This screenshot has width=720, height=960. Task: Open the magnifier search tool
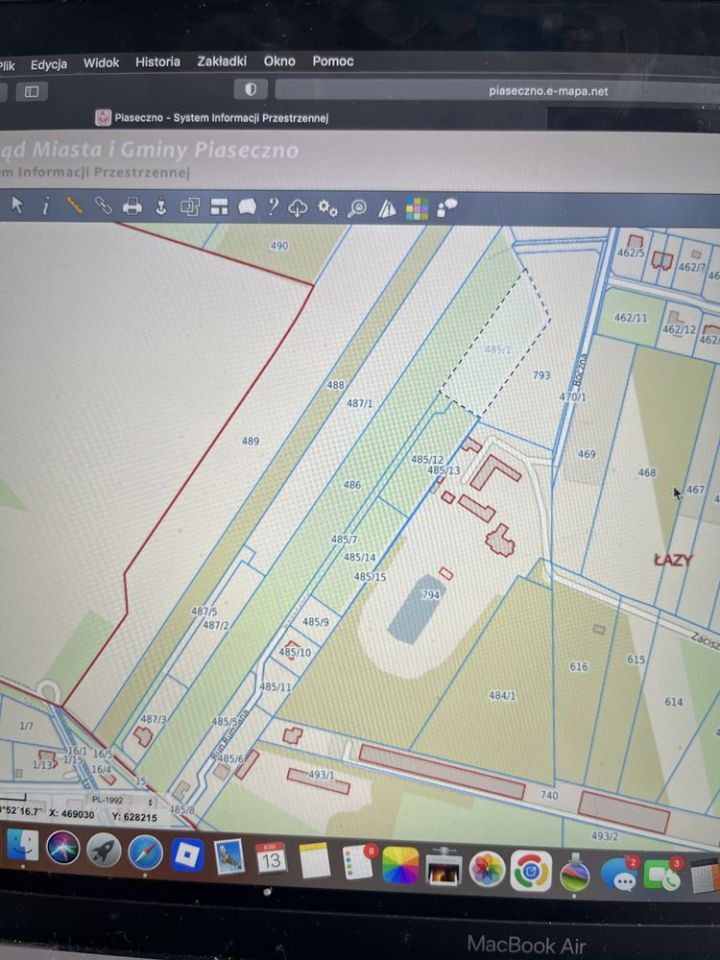pos(356,209)
